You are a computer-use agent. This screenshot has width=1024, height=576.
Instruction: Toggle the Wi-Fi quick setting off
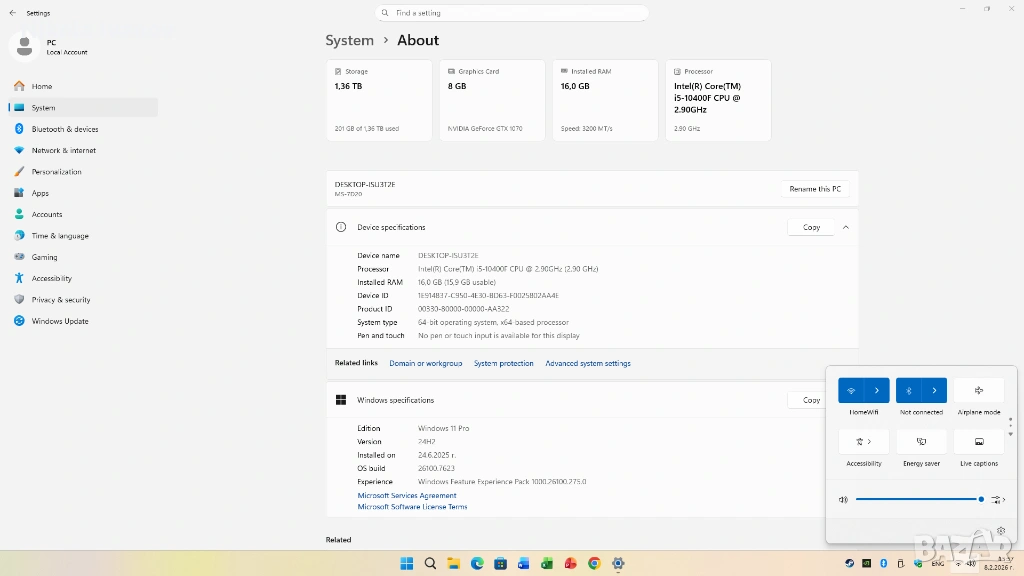click(851, 390)
